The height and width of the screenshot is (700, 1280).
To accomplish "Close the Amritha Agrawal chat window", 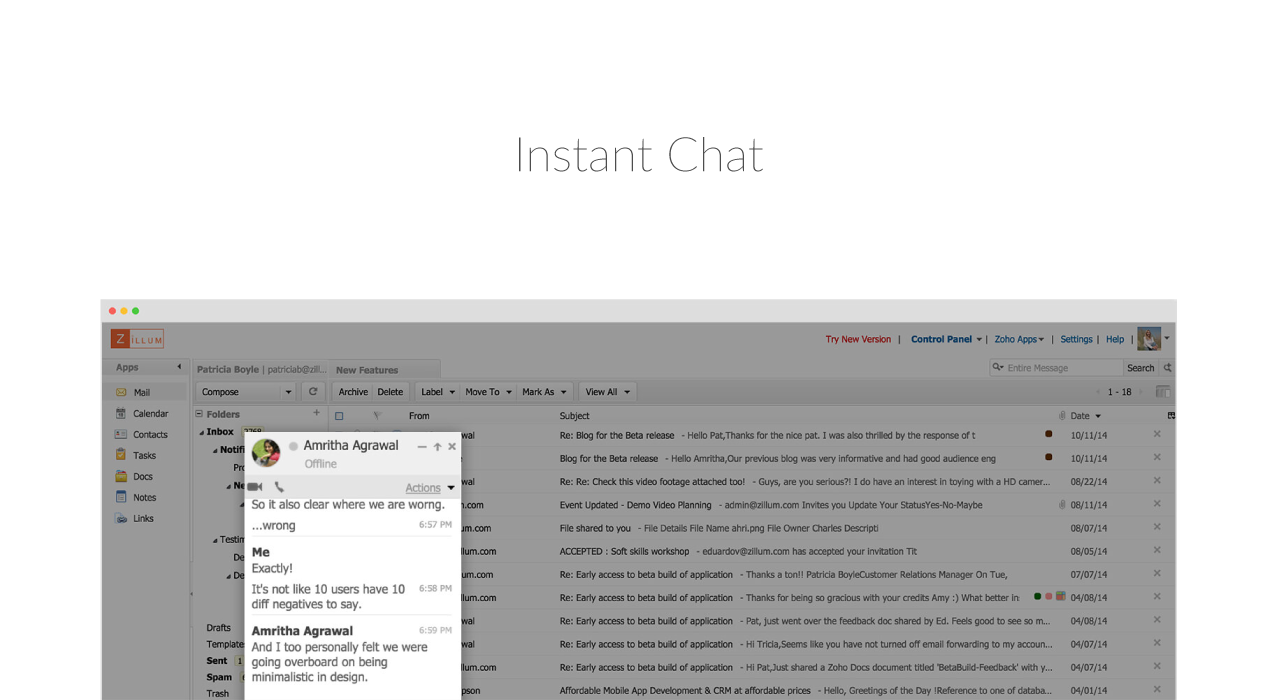I will coord(452,447).
